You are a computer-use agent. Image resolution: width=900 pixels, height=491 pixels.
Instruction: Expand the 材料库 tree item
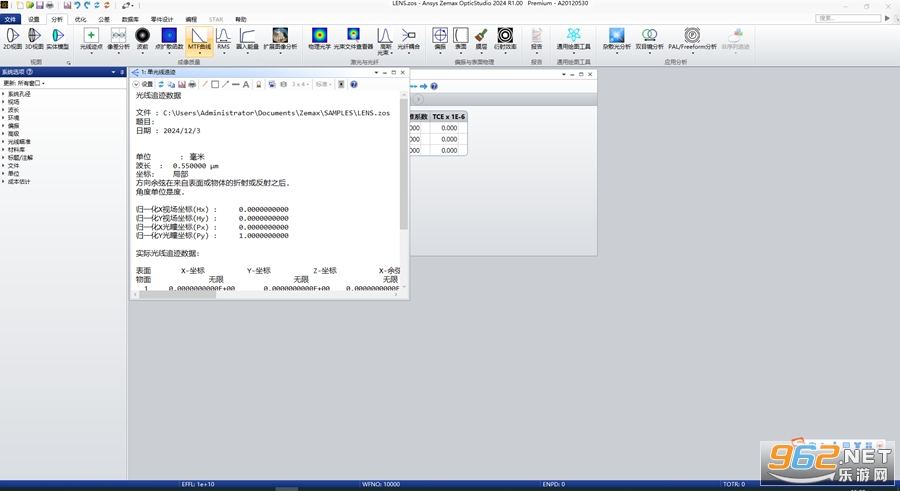[3, 149]
